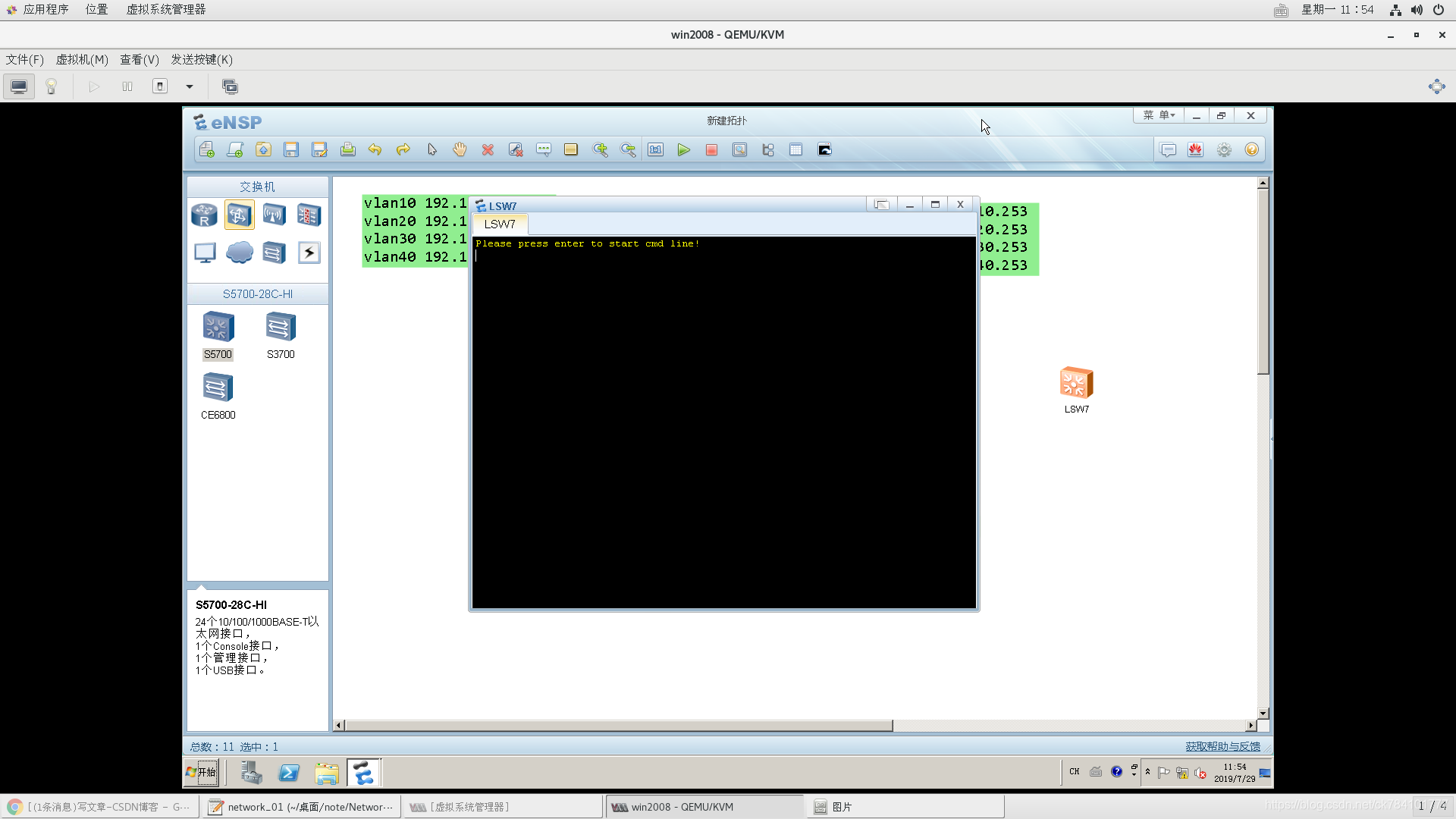1456x819 pixels.
Task: Open the 虚拟机(M) menu
Action: 82,59
